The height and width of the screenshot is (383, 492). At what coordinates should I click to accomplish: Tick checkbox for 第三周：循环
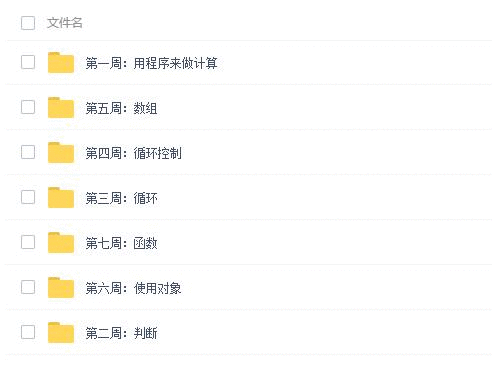point(28,197)
